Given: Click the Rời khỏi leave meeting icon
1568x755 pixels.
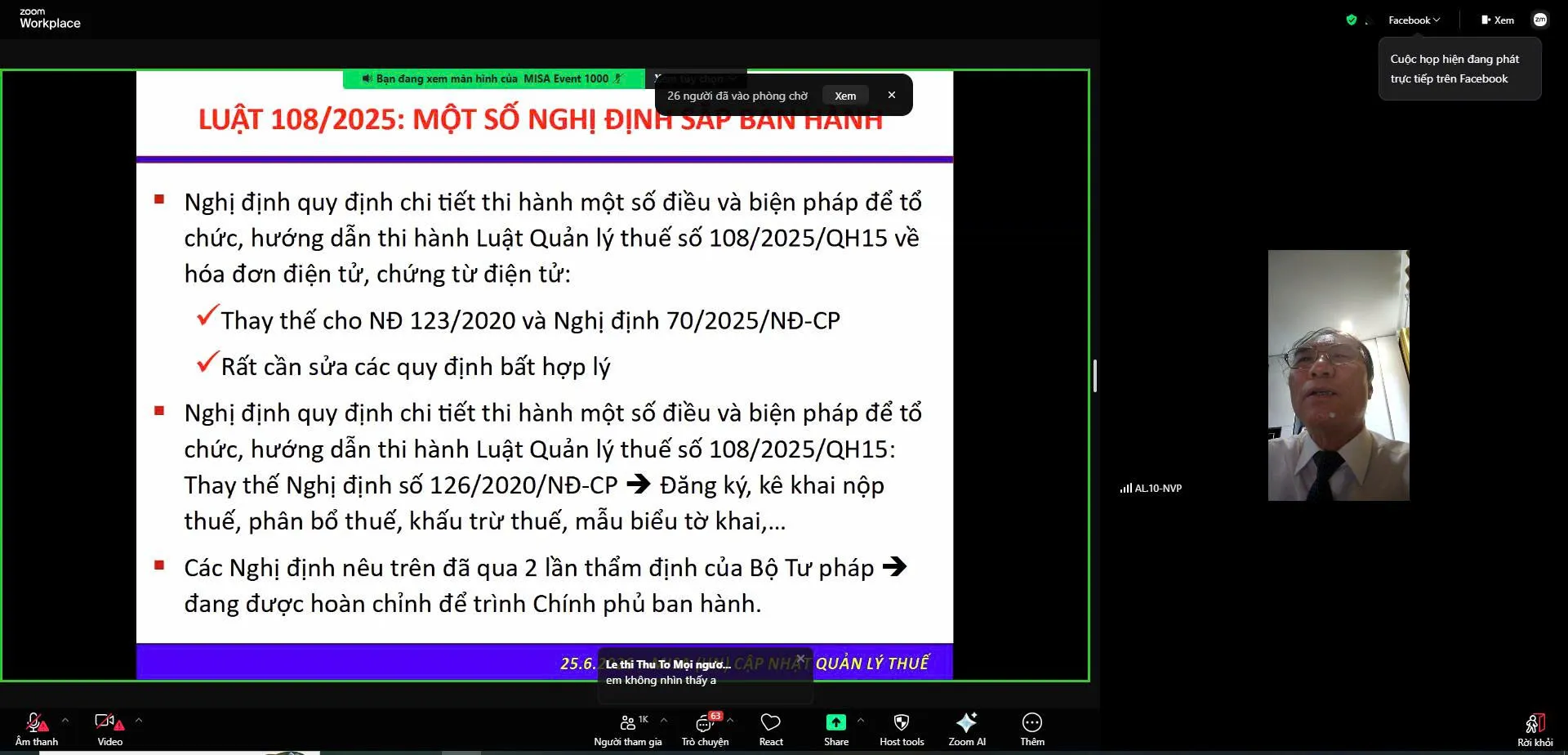Looking at the screenshot, I should [x=1535, y=723].
